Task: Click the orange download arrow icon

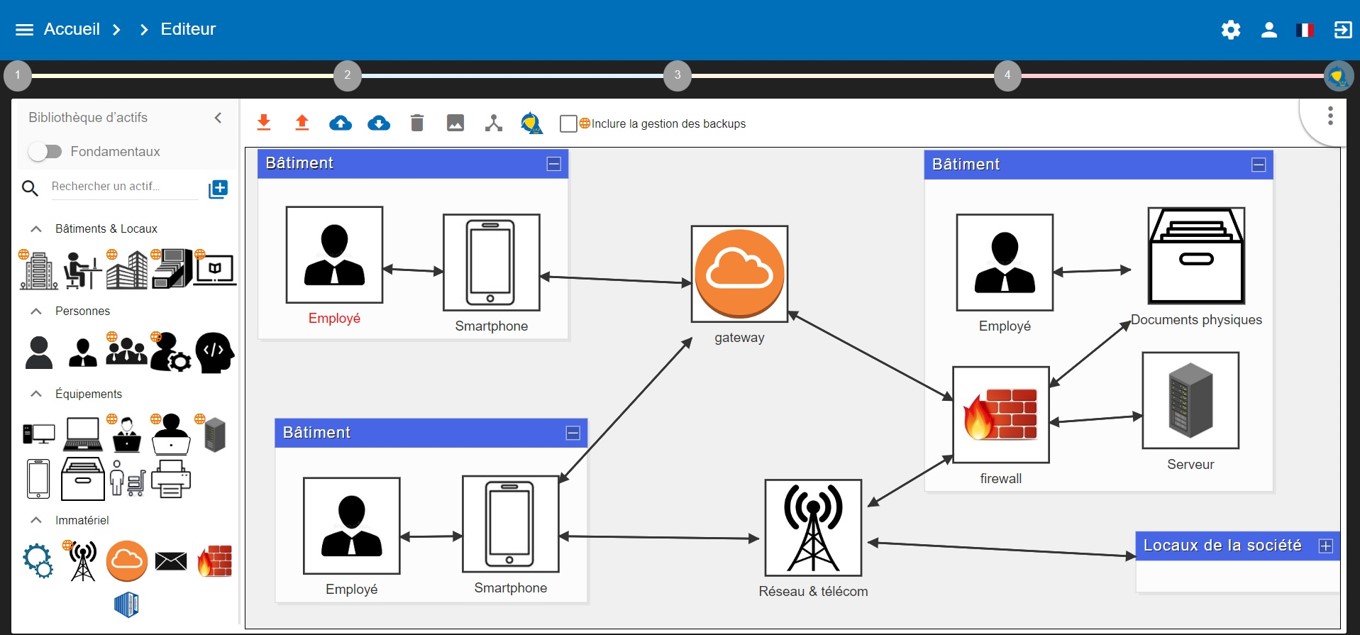Action: 264,123
